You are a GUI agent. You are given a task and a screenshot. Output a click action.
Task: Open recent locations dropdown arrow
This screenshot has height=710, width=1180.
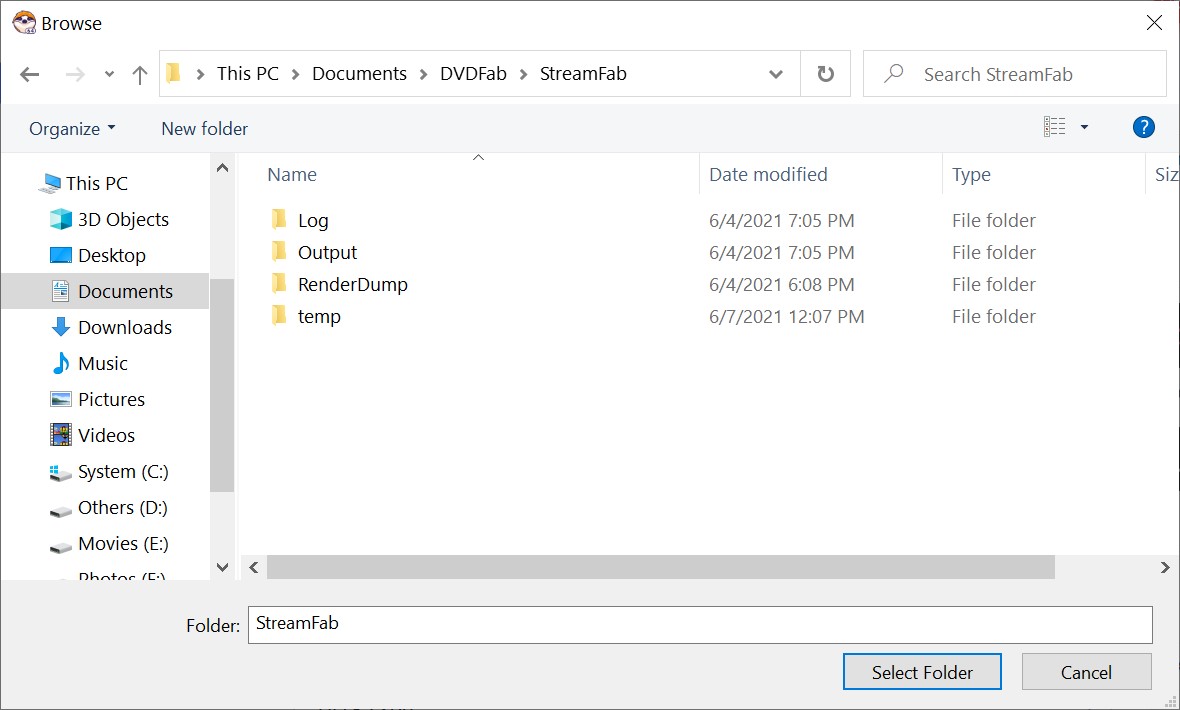coord(109,75)
